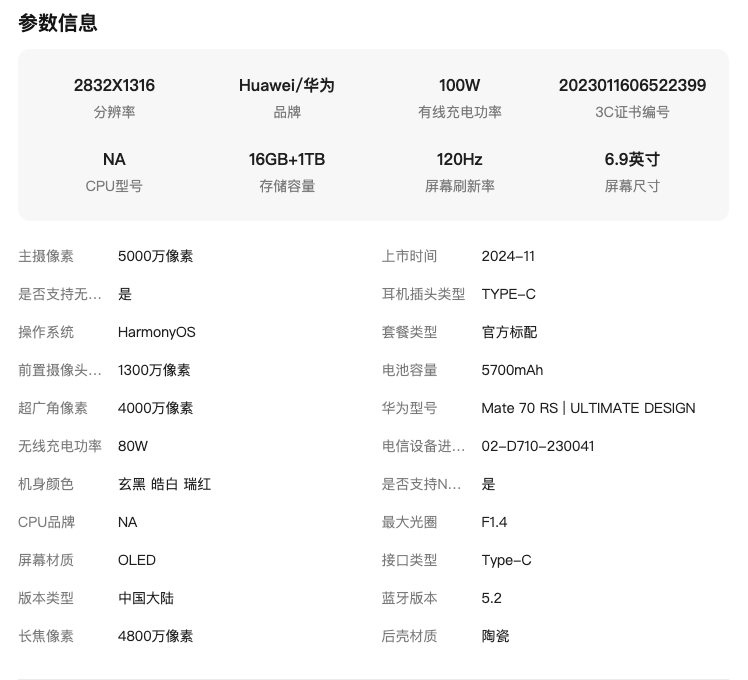Click the 02-D710-230041 telecom license number
748x680 pixels.
pyautogui.click(x=538, y=446)
